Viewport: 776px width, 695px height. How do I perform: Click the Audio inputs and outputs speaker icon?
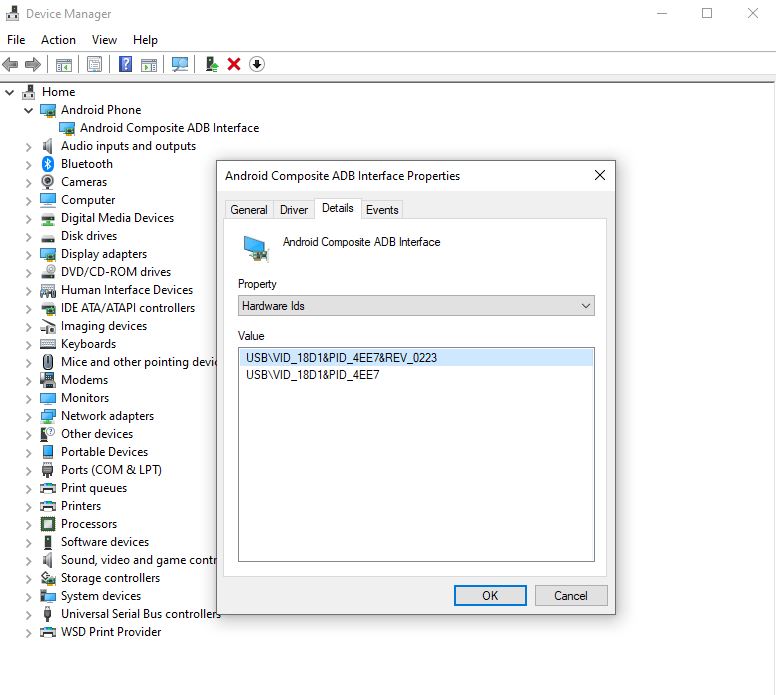(48, 146)
